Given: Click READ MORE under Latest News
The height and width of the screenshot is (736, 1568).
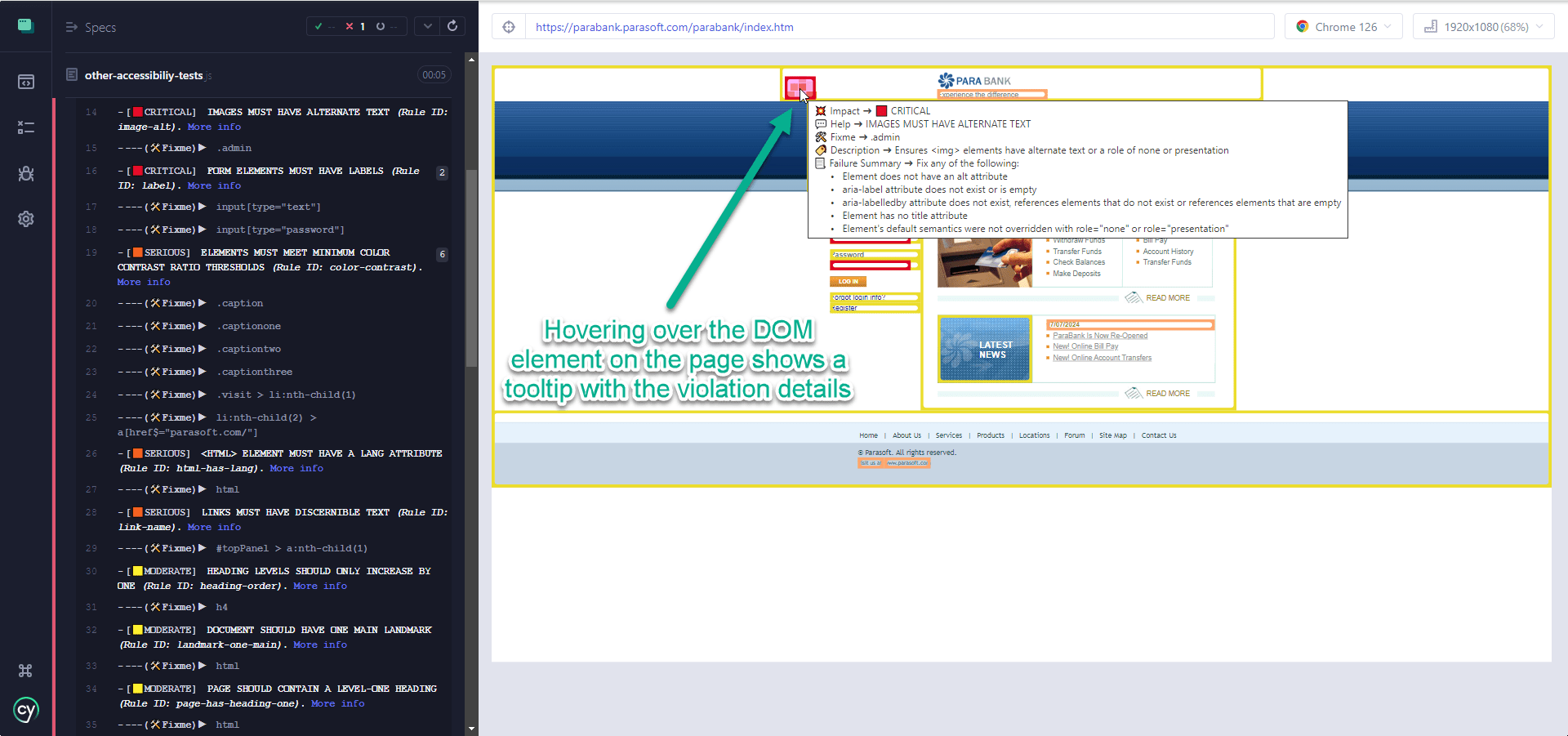Looking at the screenshot, I should click(1167, 393).
